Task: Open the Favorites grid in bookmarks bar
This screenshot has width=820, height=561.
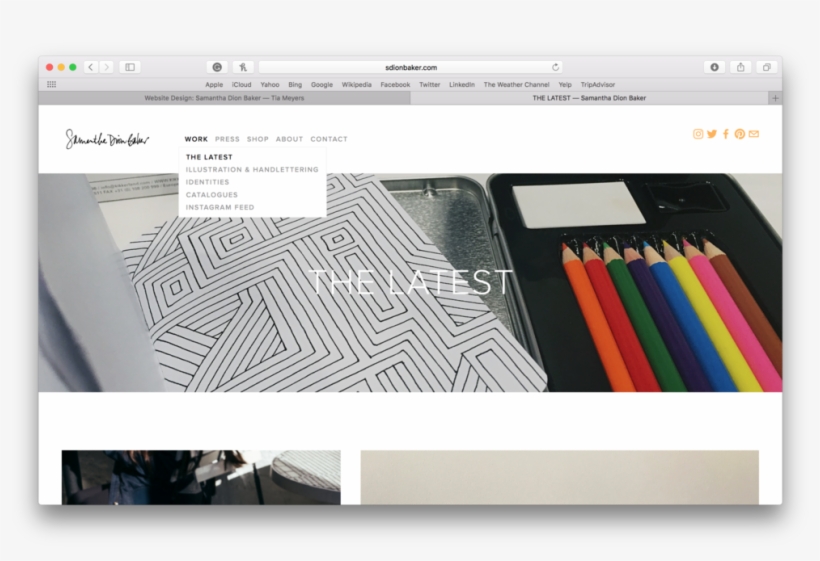Action: tap(52, 85)
